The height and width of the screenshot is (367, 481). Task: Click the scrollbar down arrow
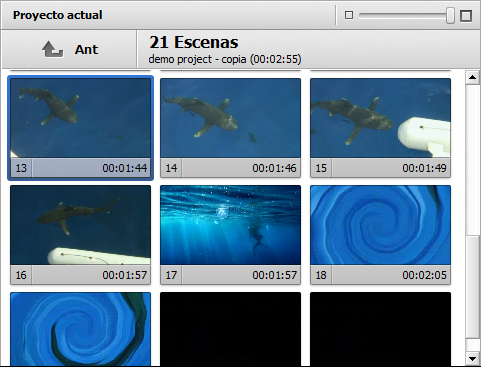click(472, 359)
